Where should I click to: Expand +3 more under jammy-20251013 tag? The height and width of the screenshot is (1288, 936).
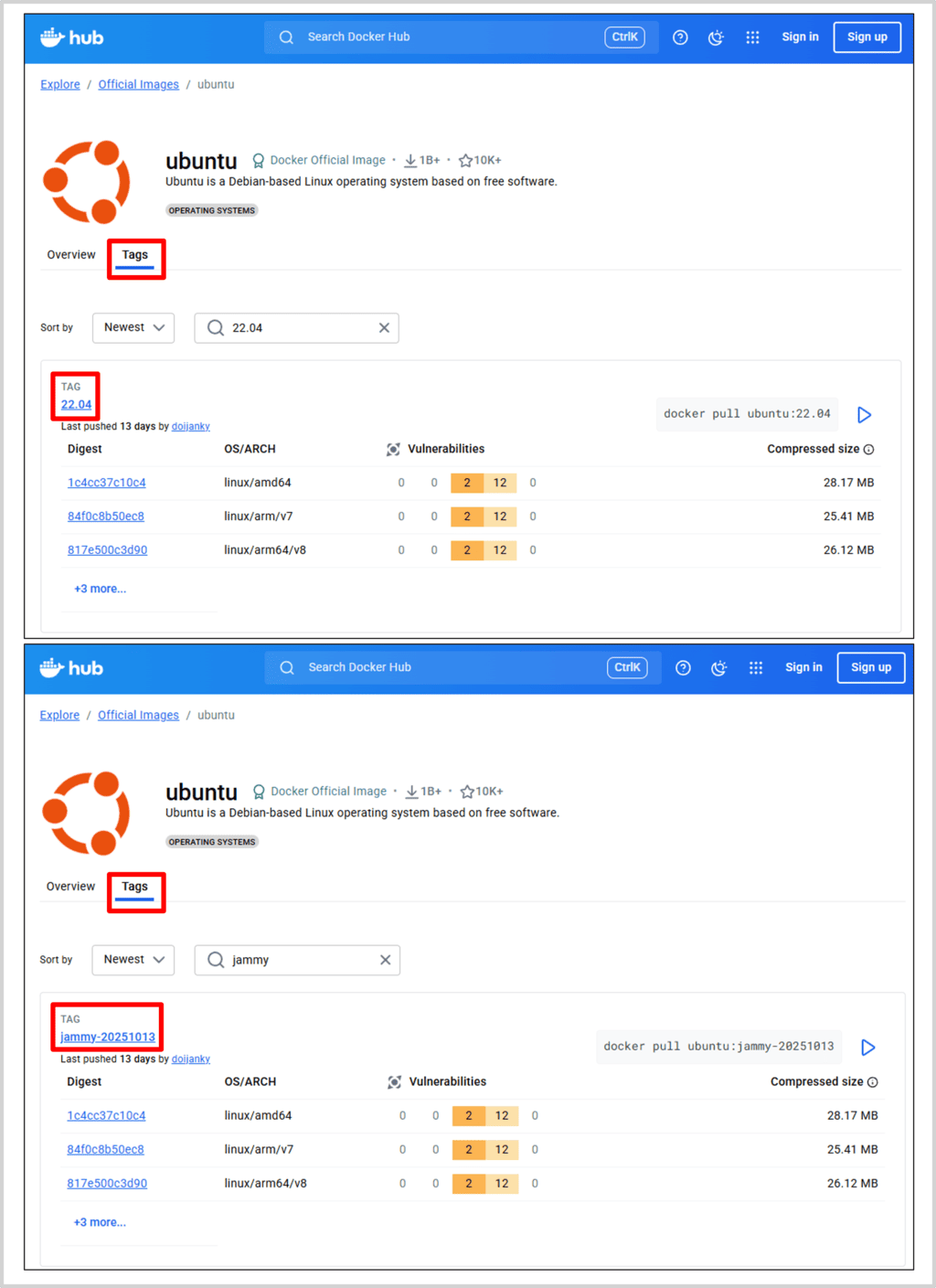(x=100, y=1222)
